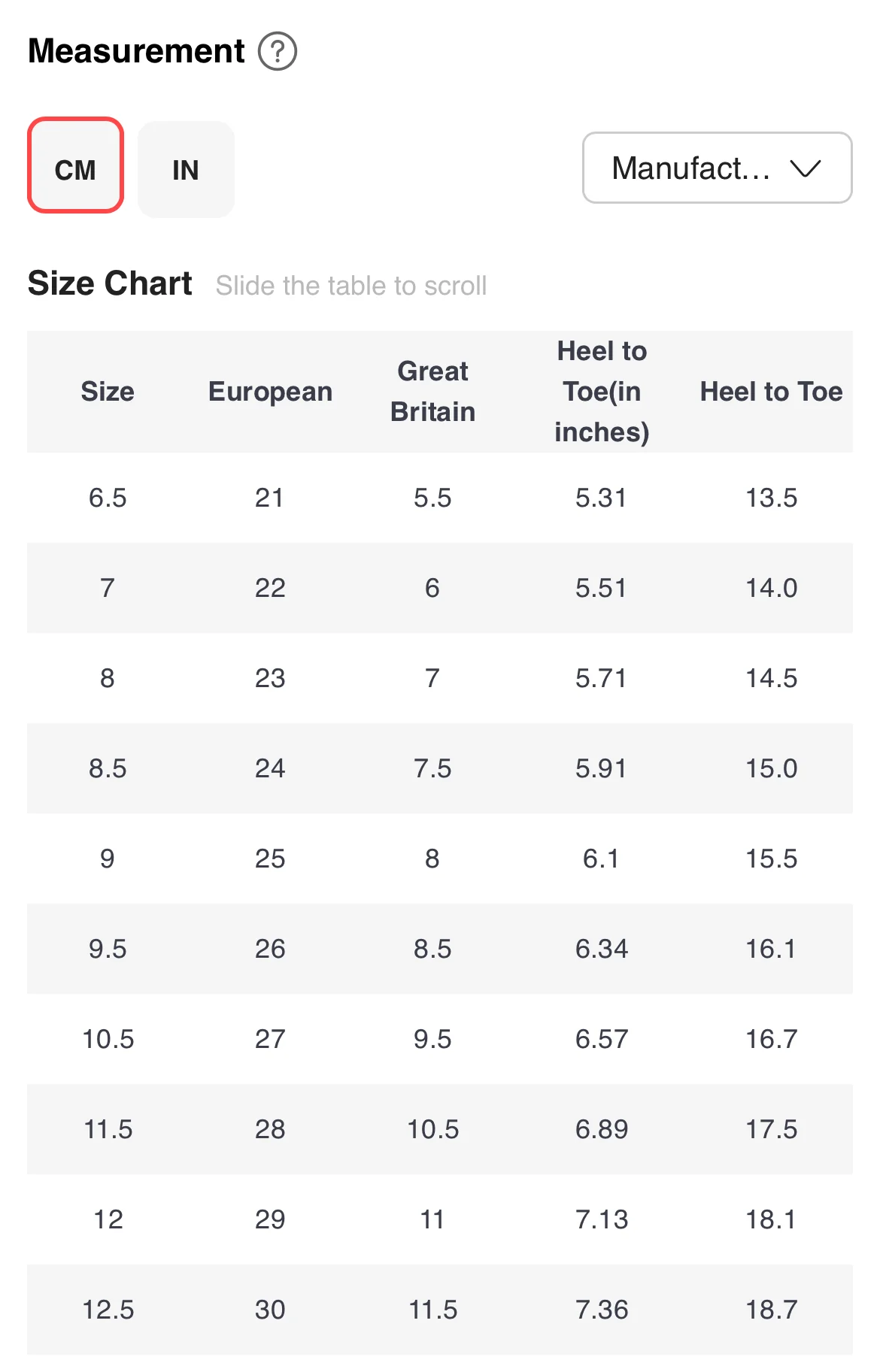Click the last Heel to Toe header
The height and width of the screenshot is (1372, 880).
coord(771,392)
